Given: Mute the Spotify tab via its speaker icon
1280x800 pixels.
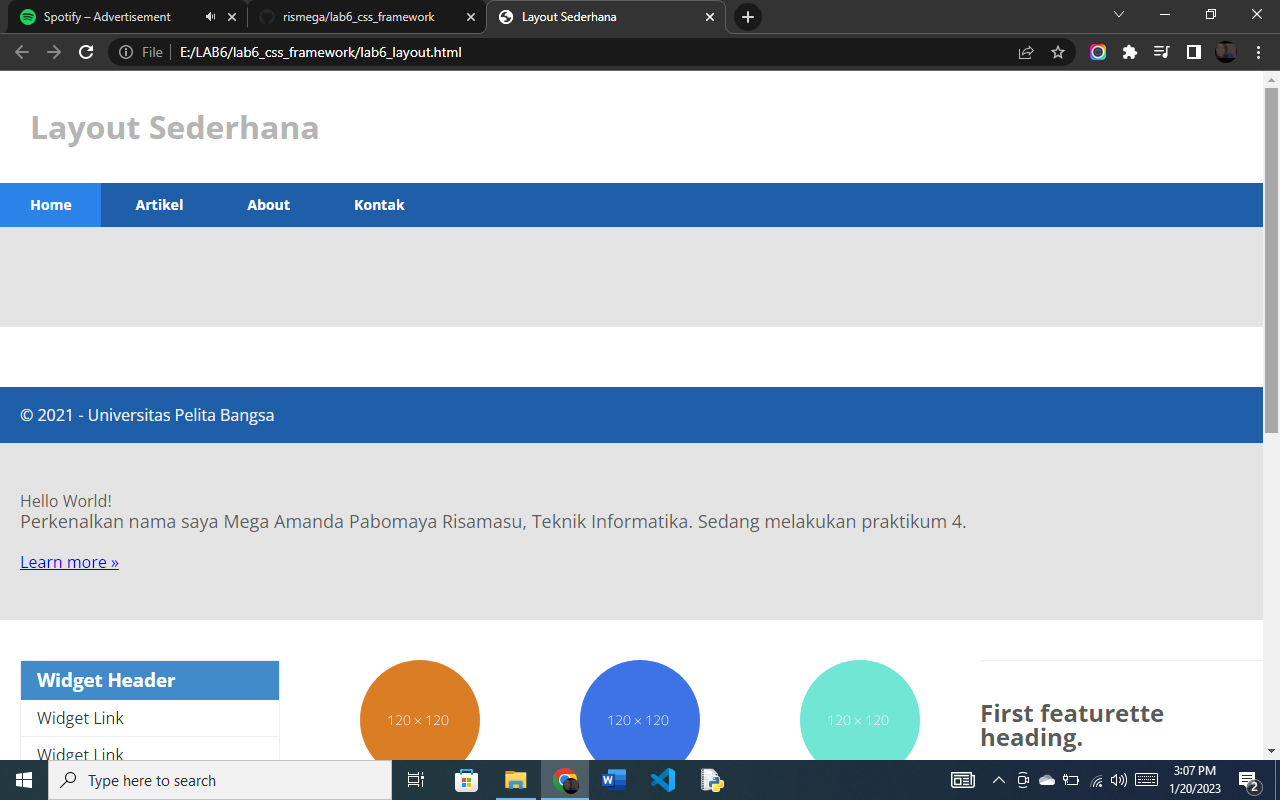Looking at the screenshot, I should tap(208, 16).
